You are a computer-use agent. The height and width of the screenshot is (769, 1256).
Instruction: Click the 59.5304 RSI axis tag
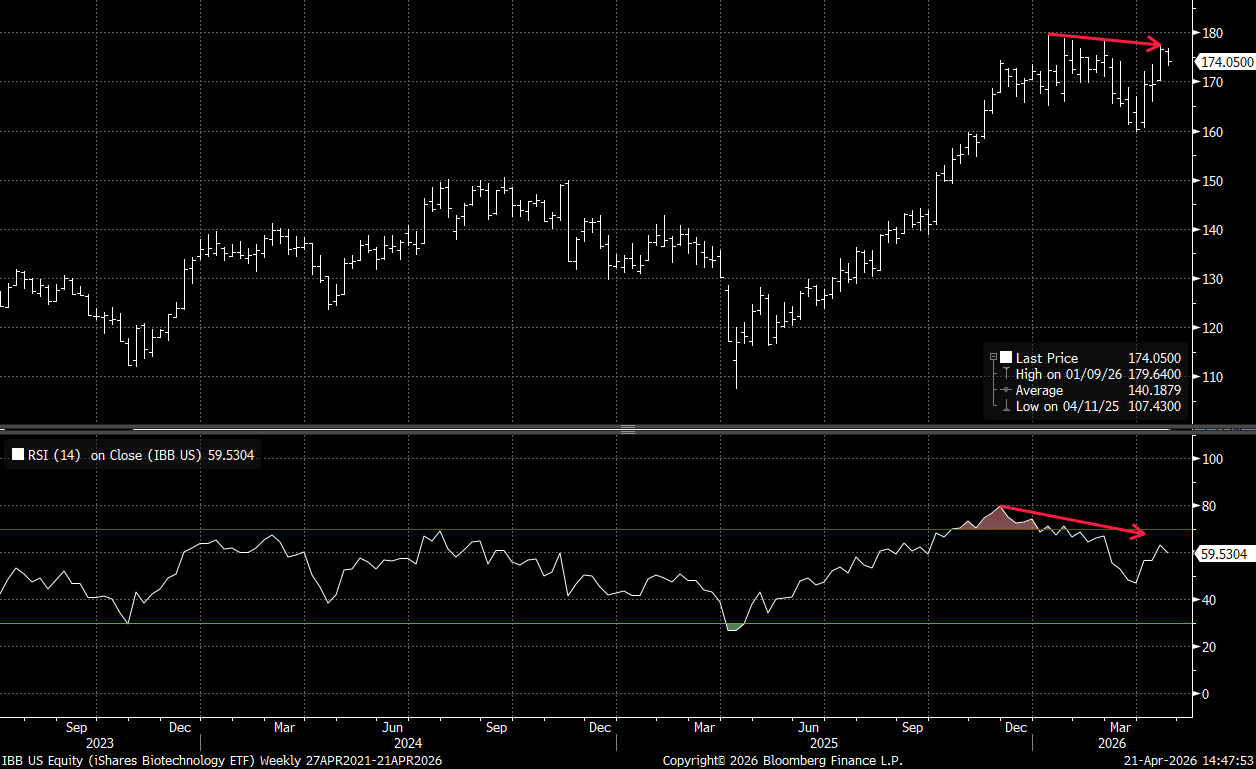coord(1222,553)
